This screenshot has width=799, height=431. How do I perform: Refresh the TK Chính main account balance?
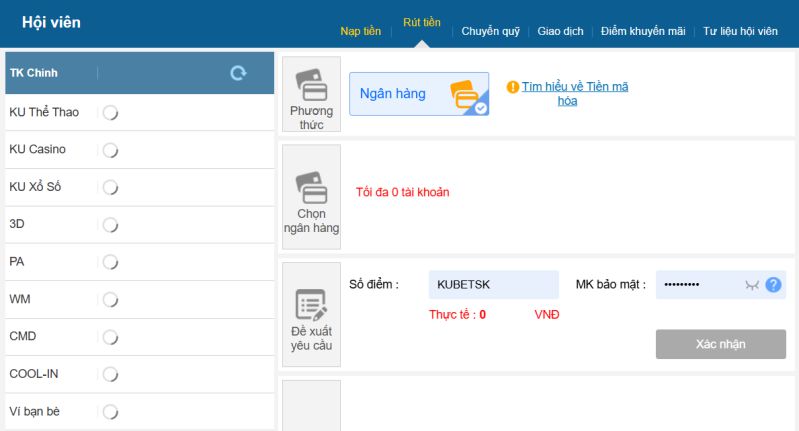click(238, 73)
